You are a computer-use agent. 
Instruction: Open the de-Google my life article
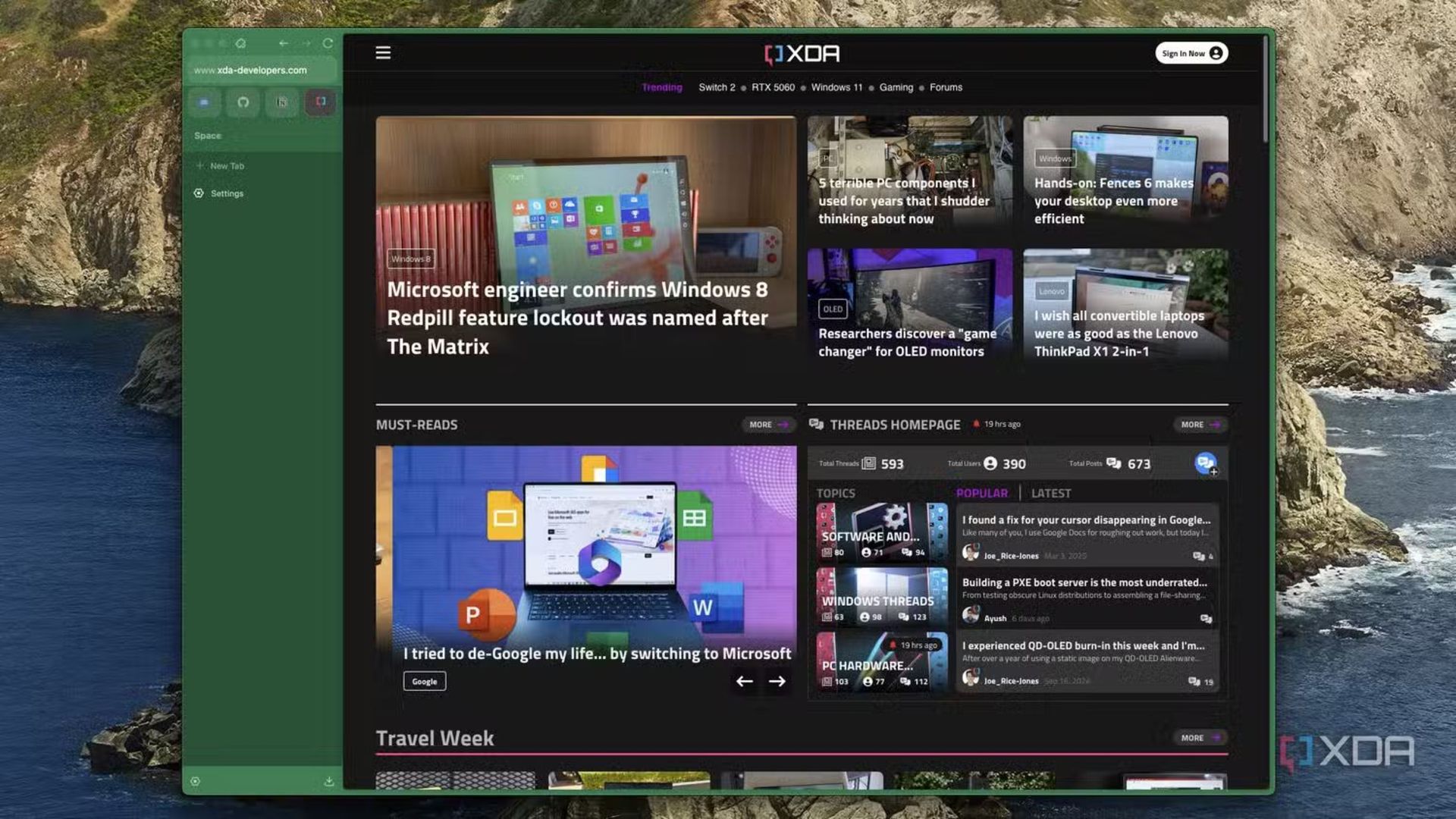597,654
